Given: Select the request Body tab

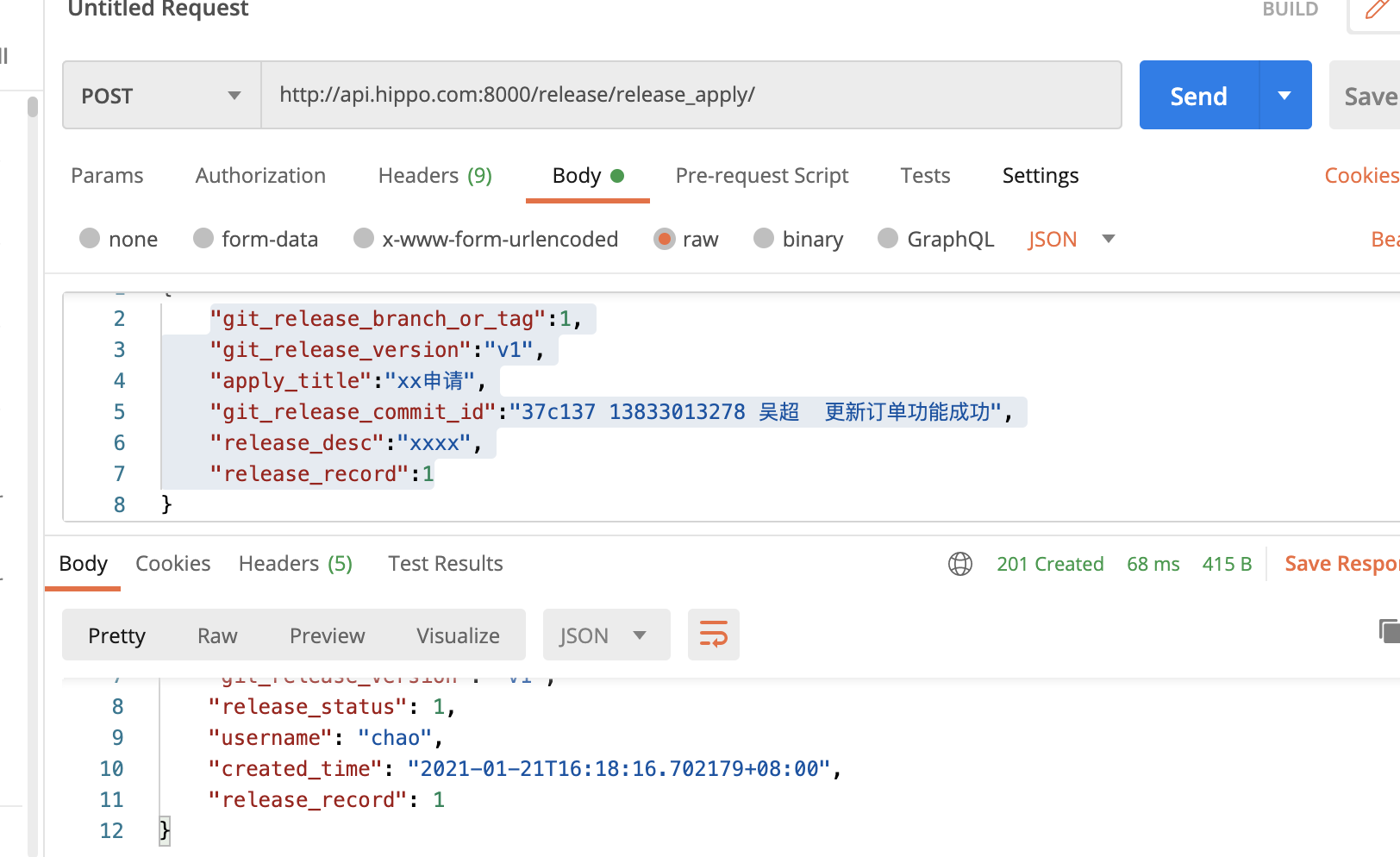Looking at the screenshot, I should [587, 176].
